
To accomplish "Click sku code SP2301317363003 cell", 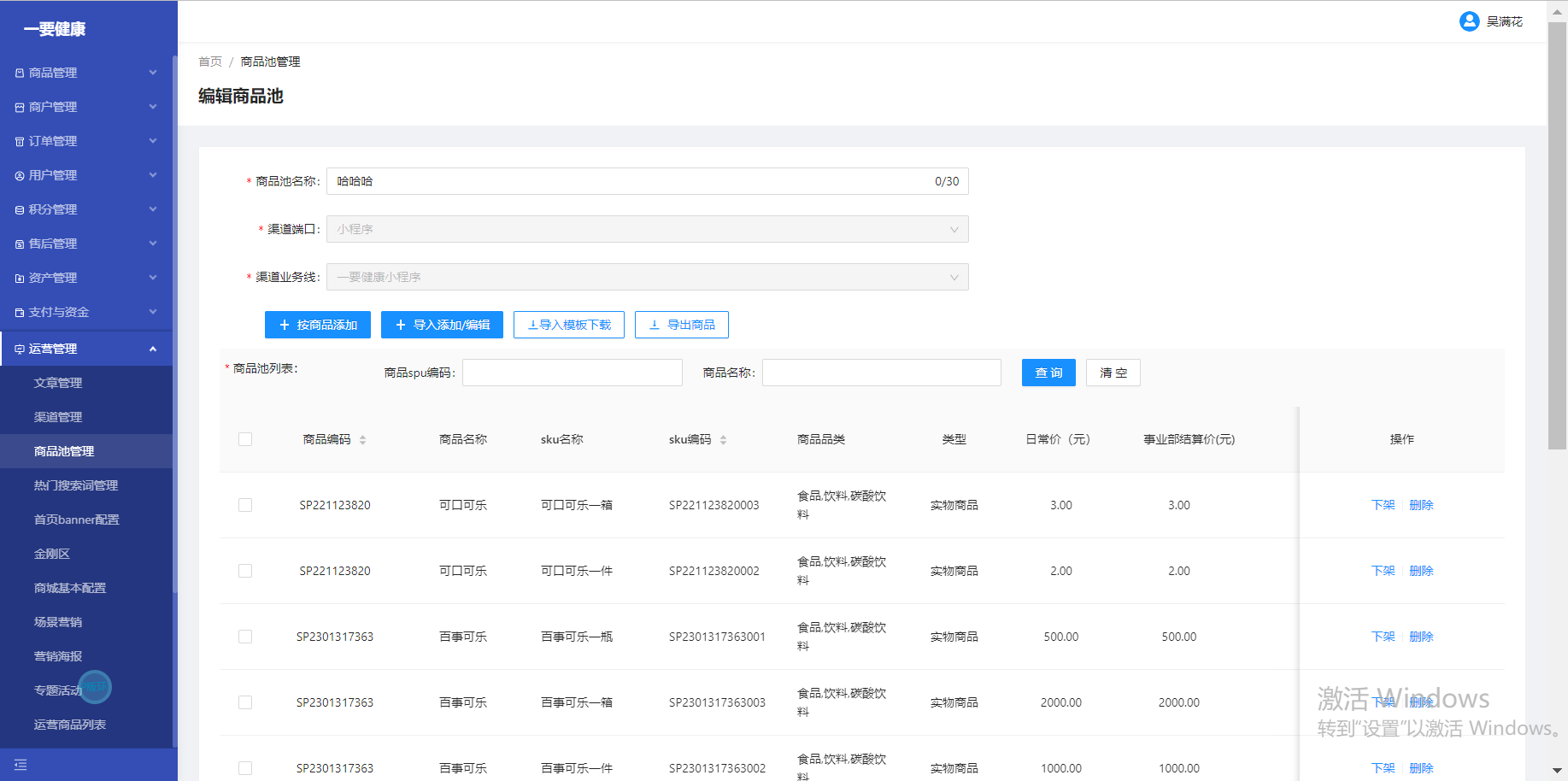I will point(717,702).
